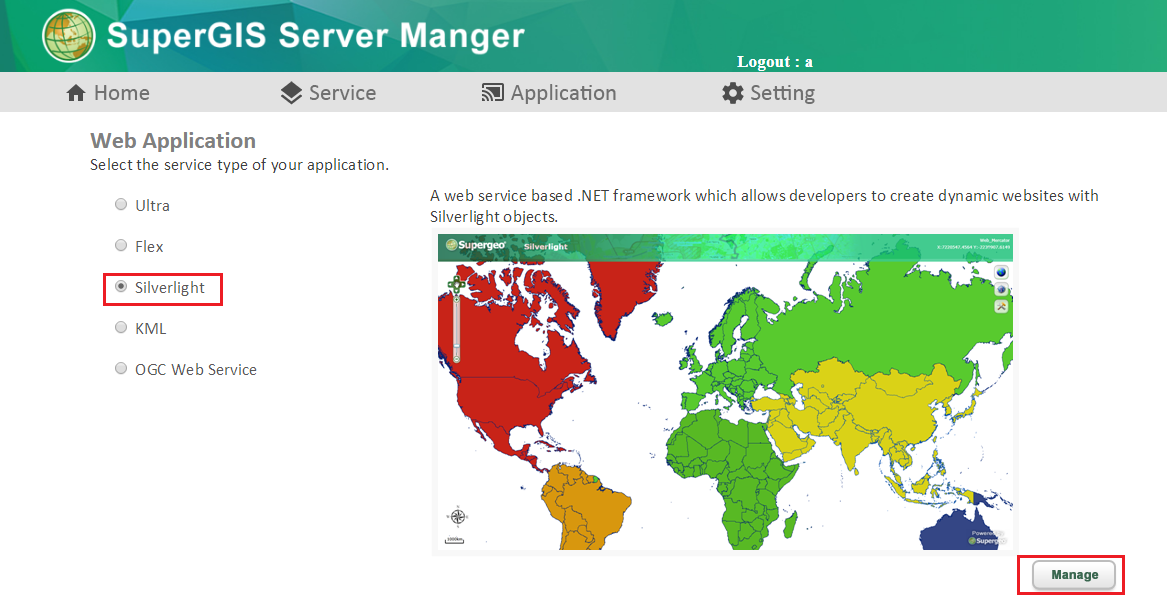Click the compass rose on the map
The width and height of the screenshot is (1167, 595).
click(x=457, y=516)
